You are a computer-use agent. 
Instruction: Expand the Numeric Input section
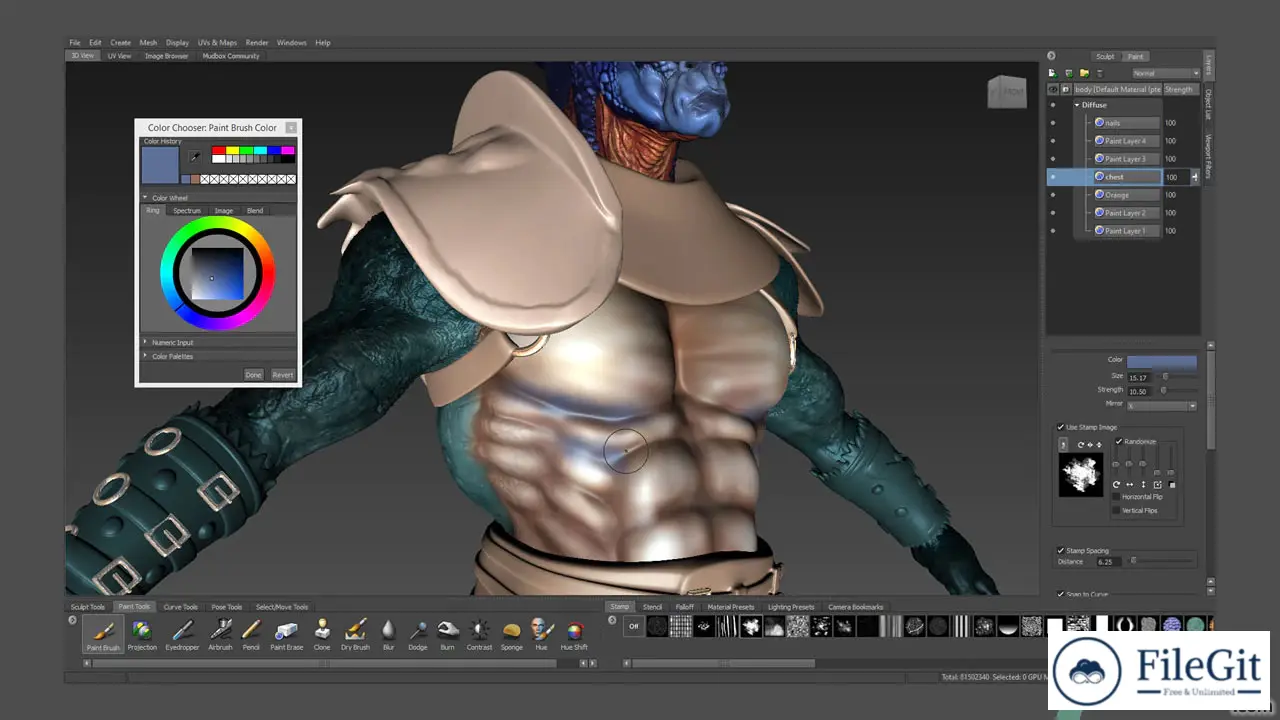point(145,342)
